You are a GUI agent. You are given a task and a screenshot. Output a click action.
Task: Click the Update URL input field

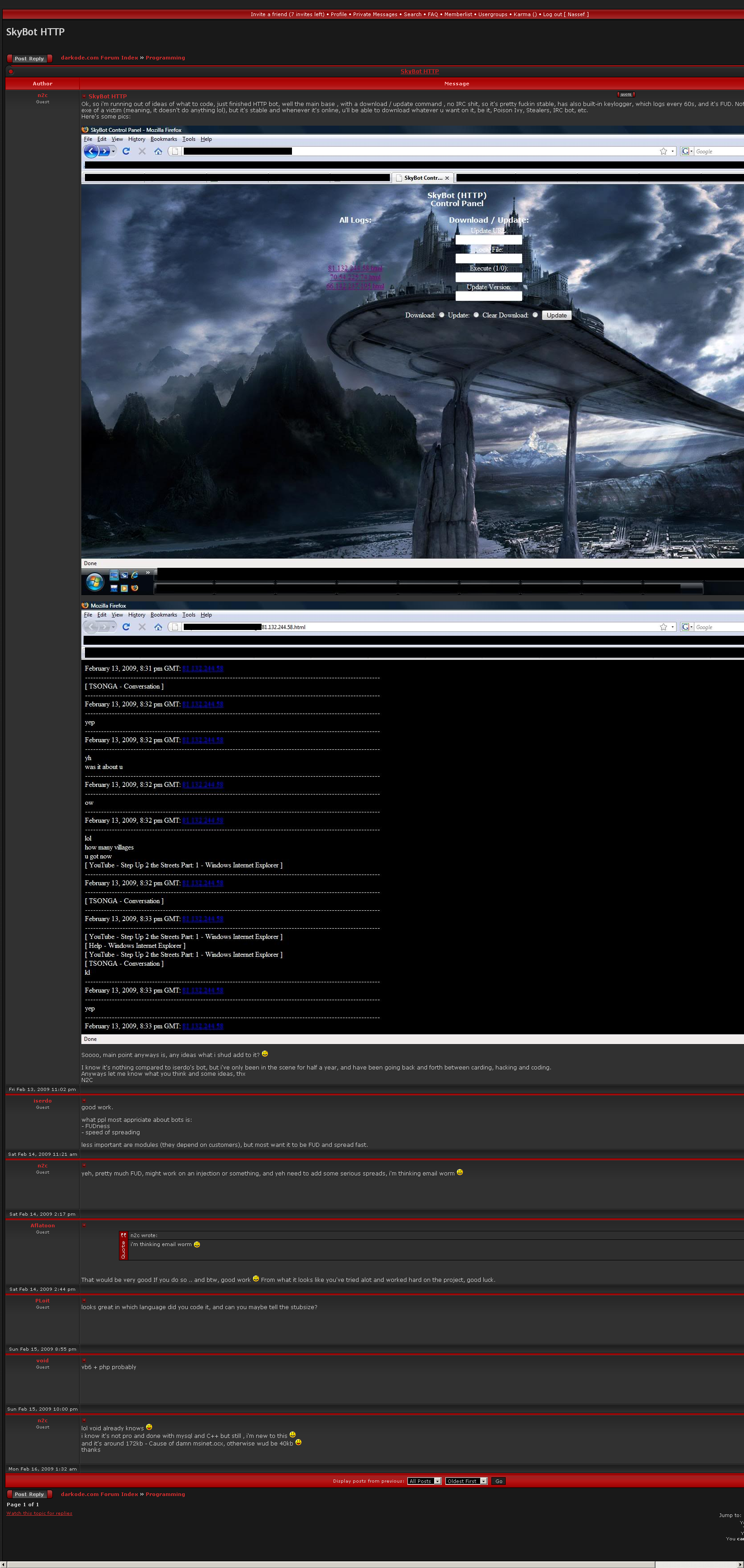(x=488, y=240)
